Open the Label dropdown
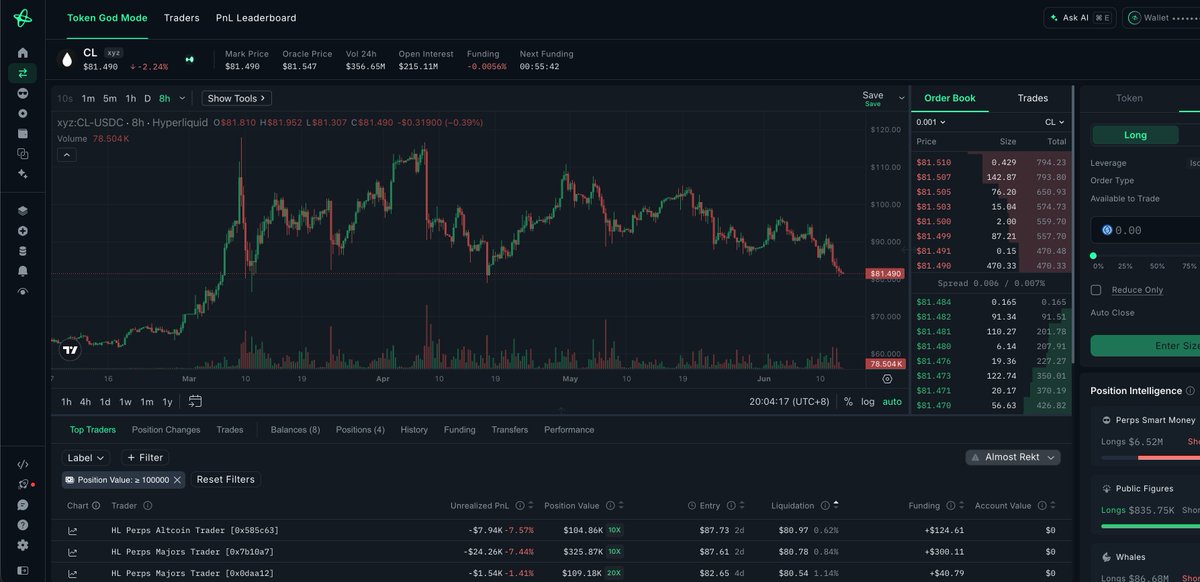The image size is (1200, 582). click(86, 458)
